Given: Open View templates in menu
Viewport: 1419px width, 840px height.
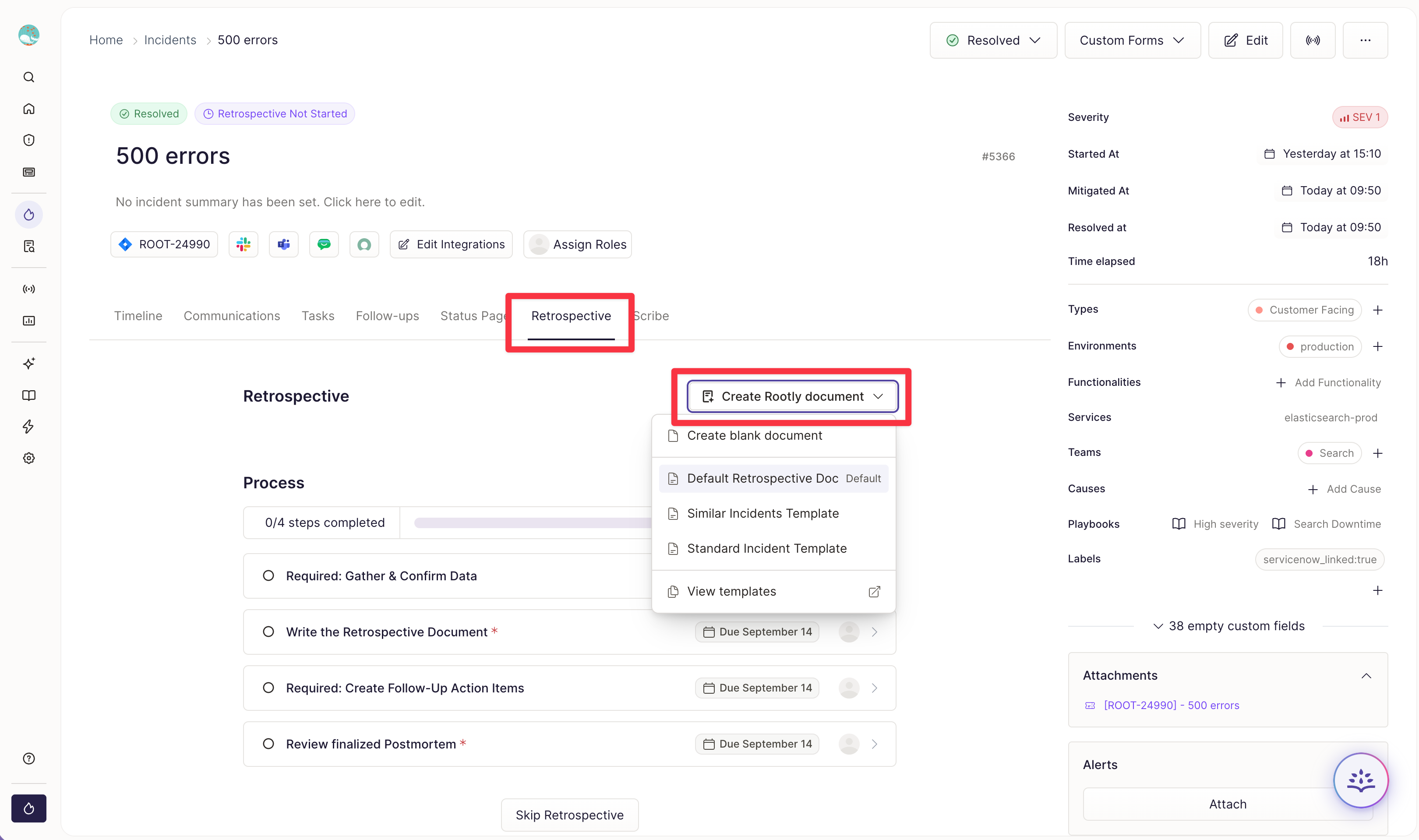Looking at the screenshot, I should point(774,592).
